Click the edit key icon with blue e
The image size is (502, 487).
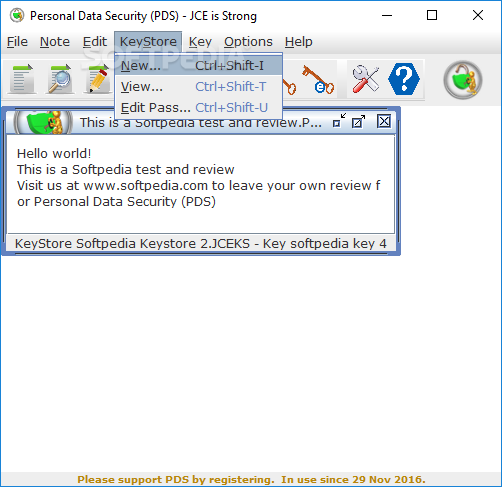pyautogui.click(x=318, y=79)
